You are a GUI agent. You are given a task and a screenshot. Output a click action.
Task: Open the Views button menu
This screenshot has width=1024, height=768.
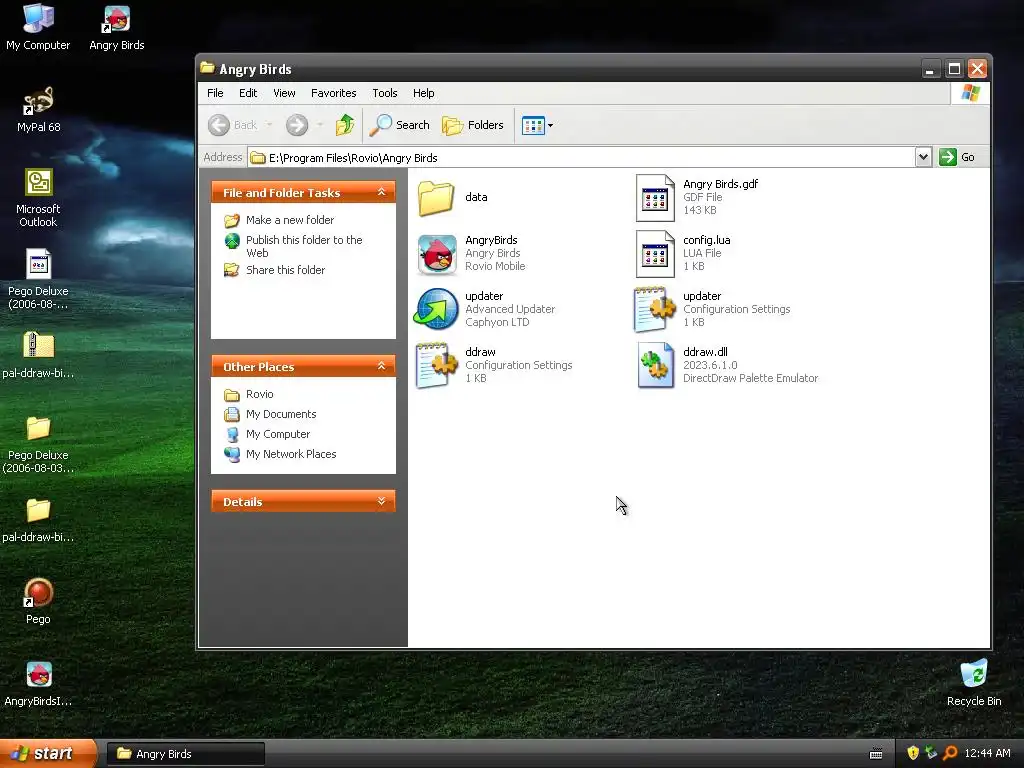[x=537, y=125]
